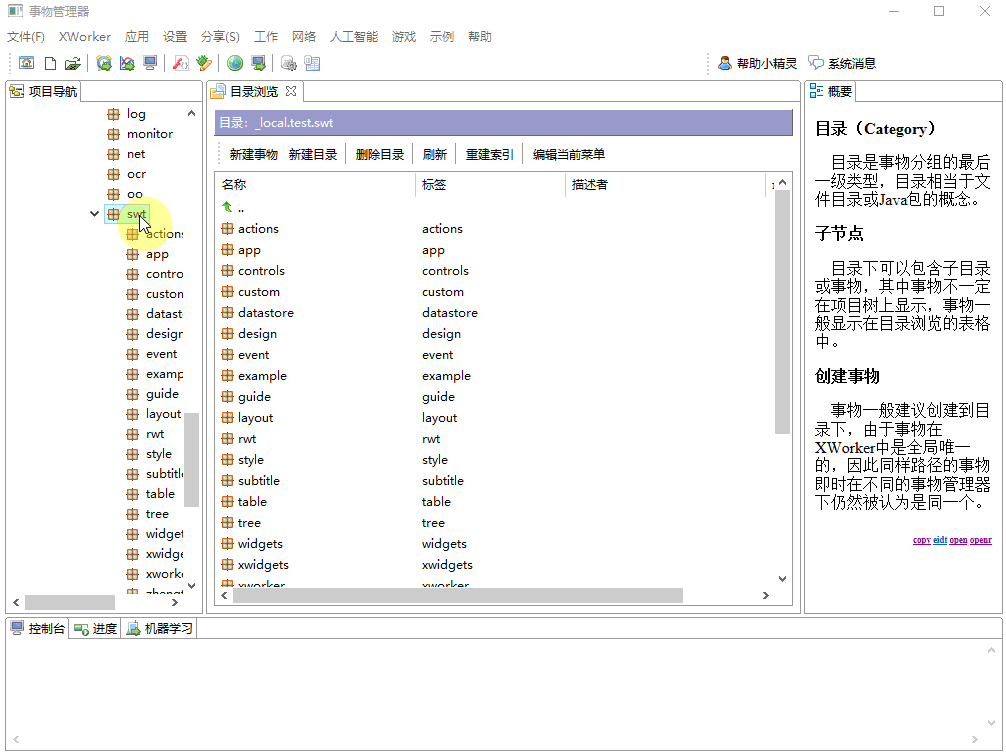
Task: Click the form layout toolbar icon
Action: pyautogui.click(x=312, y=63)
